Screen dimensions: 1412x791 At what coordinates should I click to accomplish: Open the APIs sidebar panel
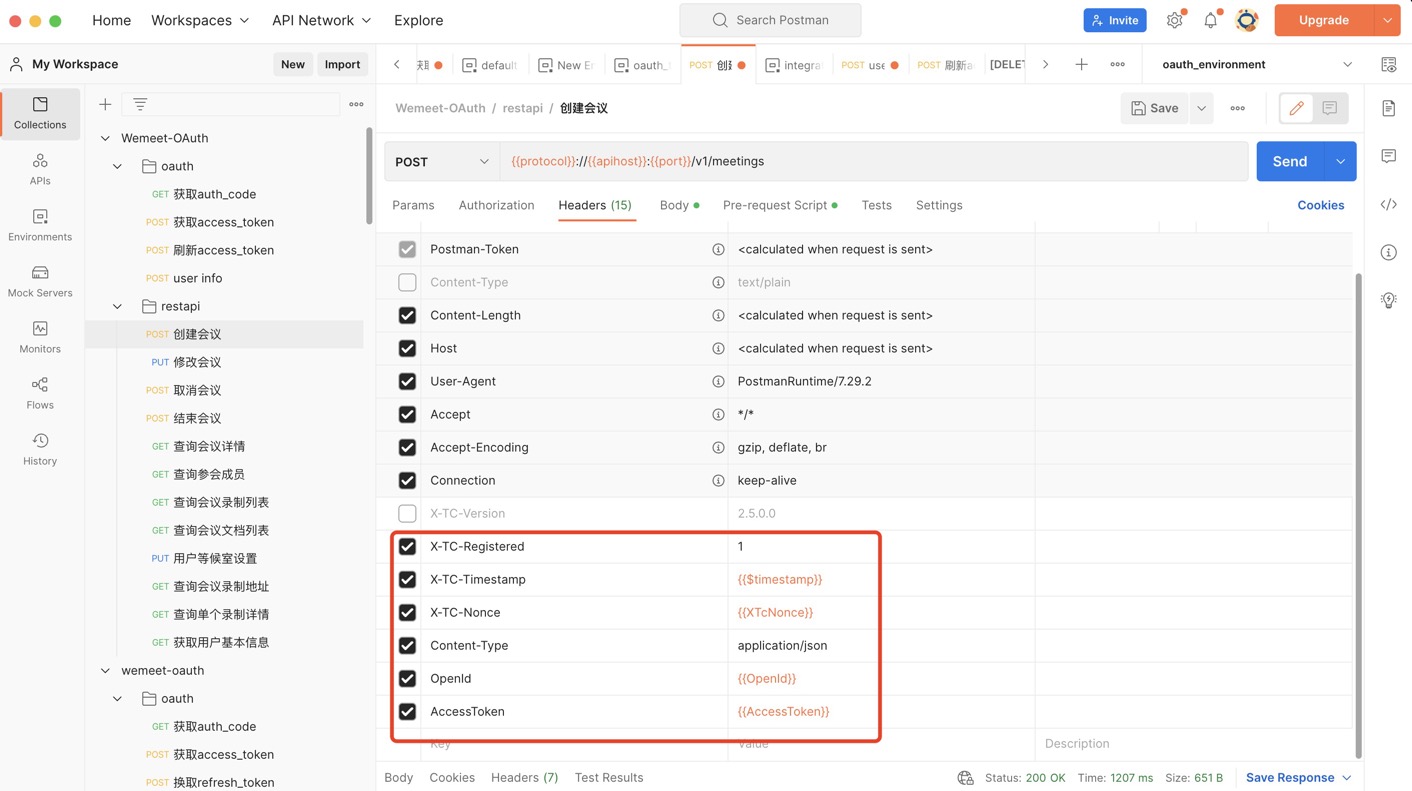pyautogui.click(x=40, y=169)
